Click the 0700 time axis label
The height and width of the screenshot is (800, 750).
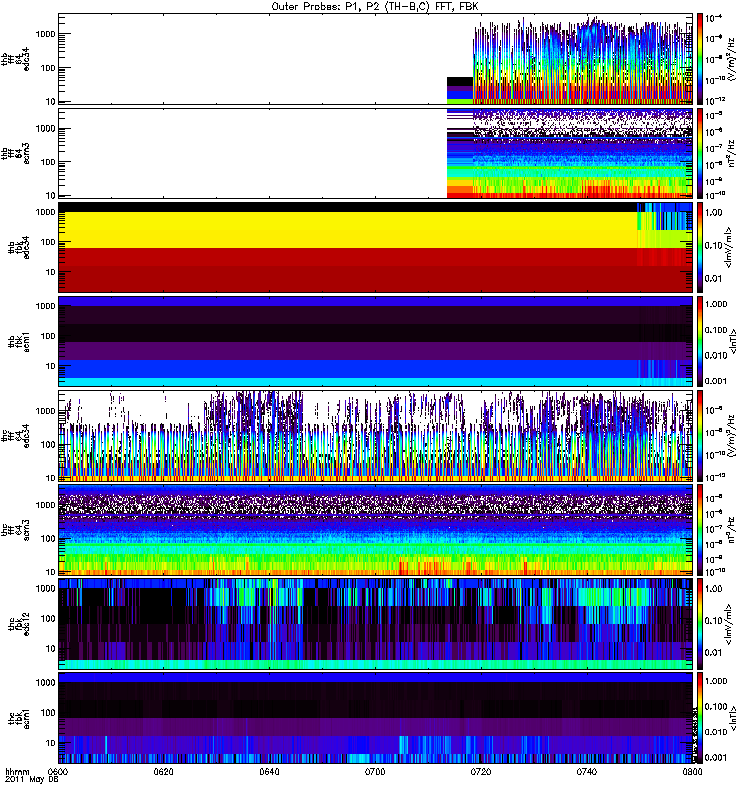[x=375, y=773]
